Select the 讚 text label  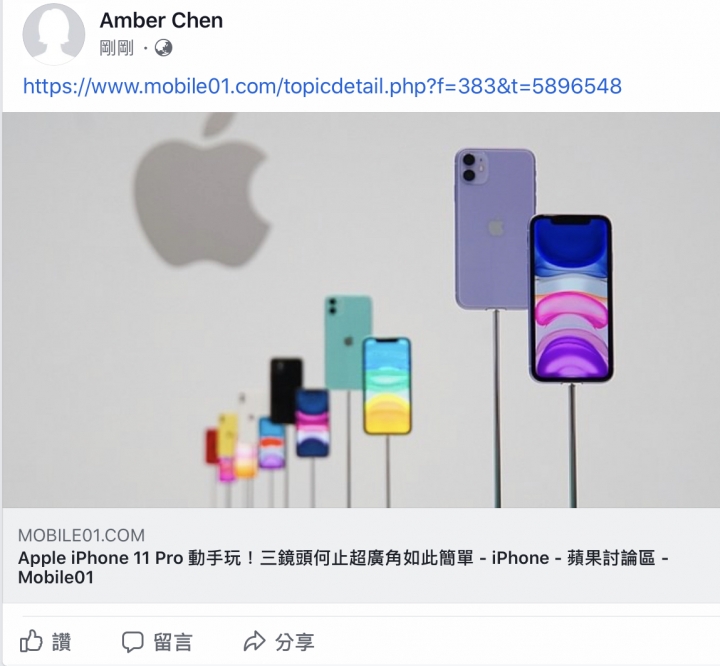pyautogui.click(x=62, y=642)
